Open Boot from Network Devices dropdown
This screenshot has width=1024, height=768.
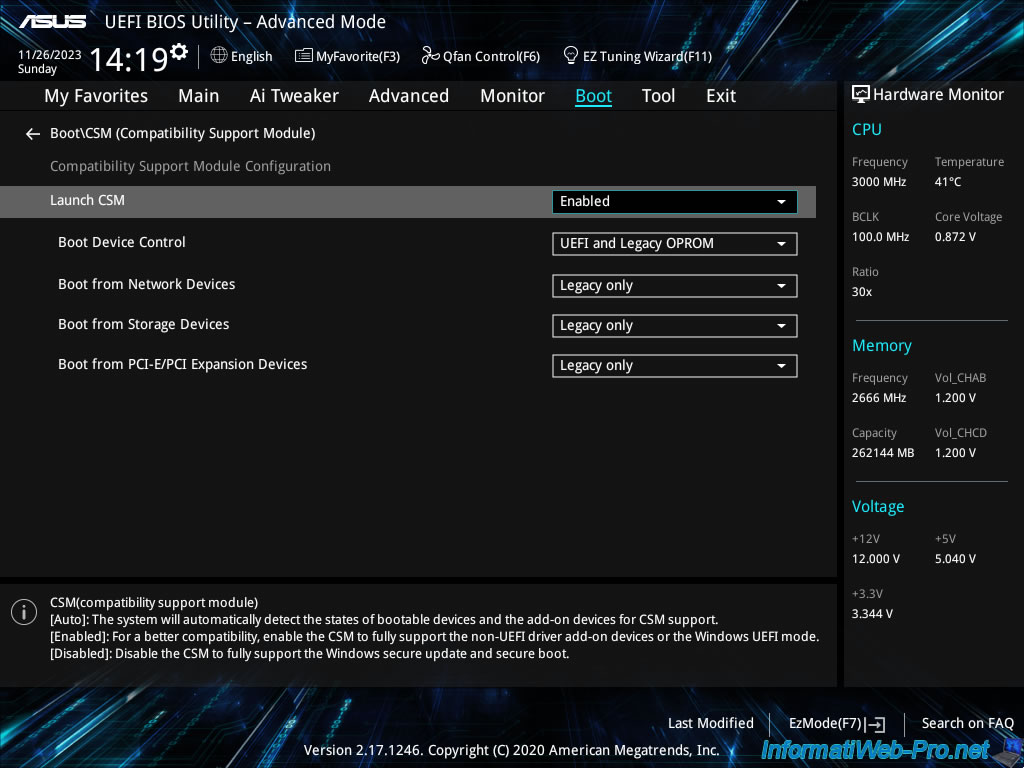675,286
